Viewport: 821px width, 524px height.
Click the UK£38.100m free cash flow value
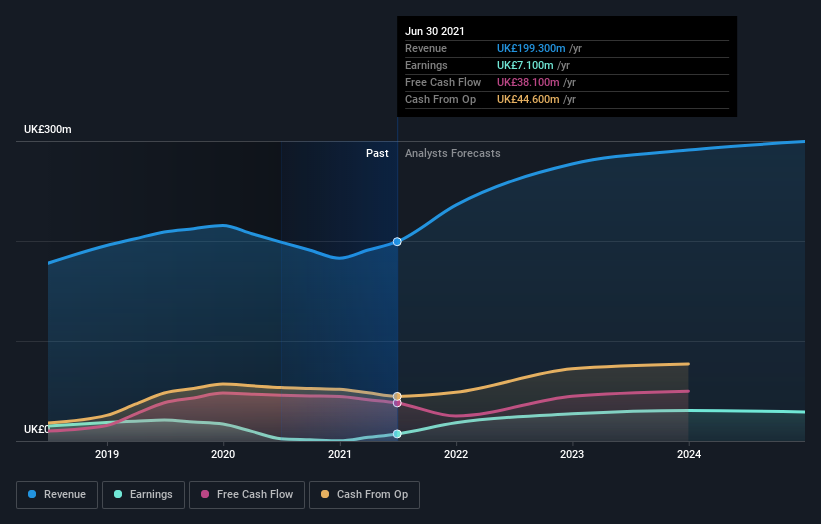(x=528, y=82)
